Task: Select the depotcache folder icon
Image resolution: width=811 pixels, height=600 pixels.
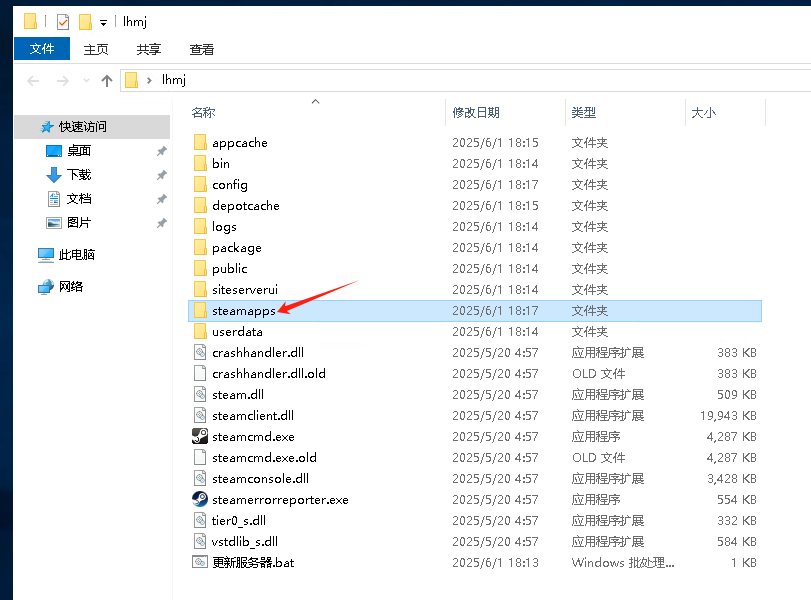Action: (200, 205)
